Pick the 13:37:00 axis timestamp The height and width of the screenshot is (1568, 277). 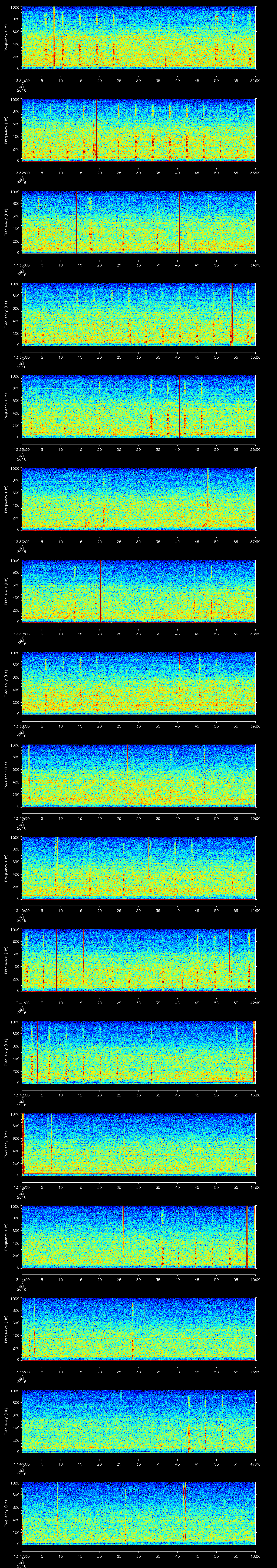21,634
